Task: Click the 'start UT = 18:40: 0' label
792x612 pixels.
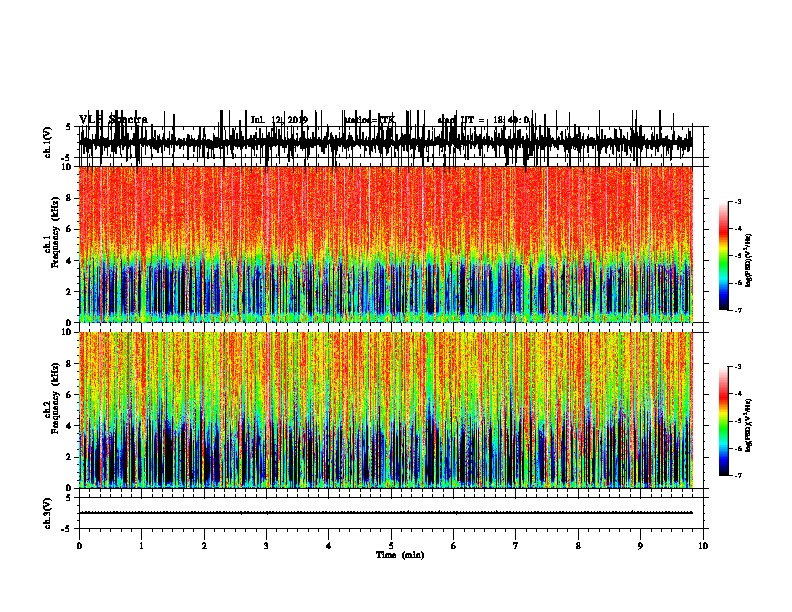Action: coord(483,120)
